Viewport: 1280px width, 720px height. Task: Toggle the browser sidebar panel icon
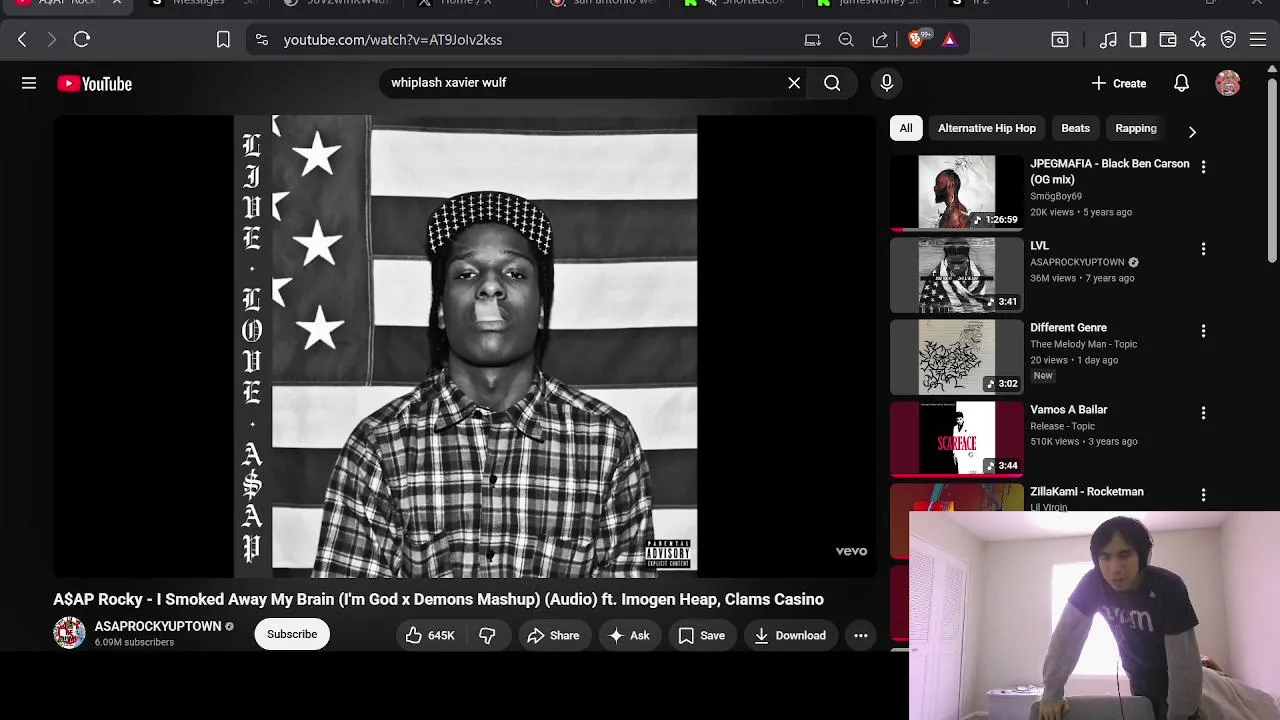pyautogui.click(x=1138, y=40)
